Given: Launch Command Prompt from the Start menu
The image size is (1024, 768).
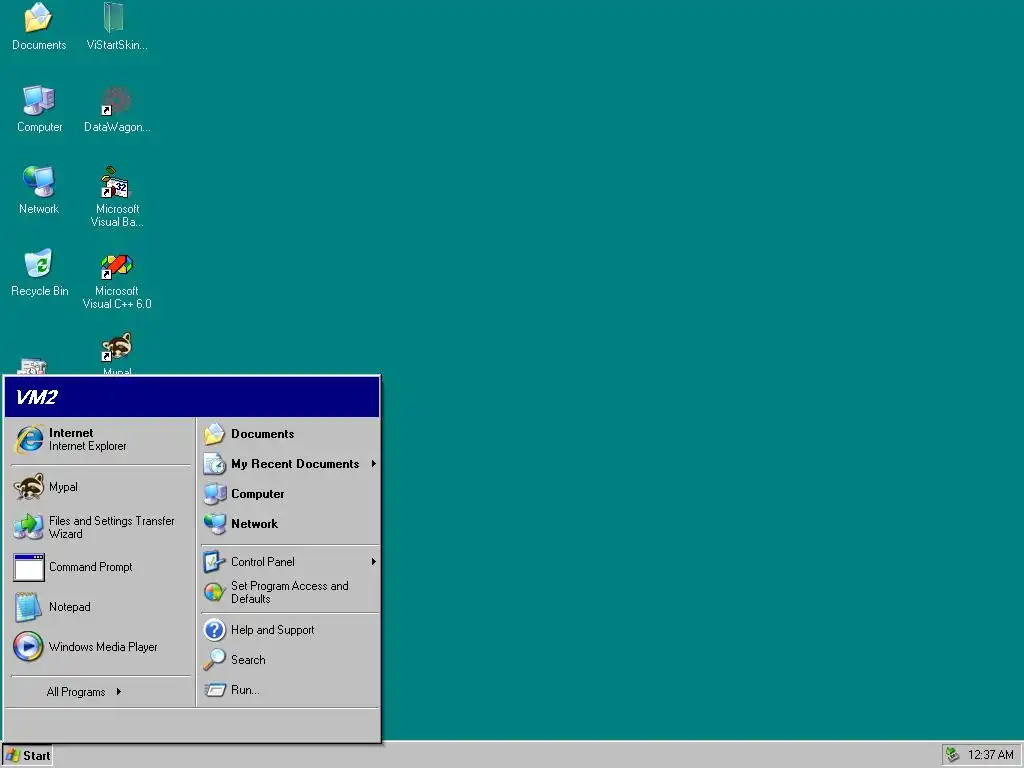Looking at the screenshot, I should (x=101, y=567).
